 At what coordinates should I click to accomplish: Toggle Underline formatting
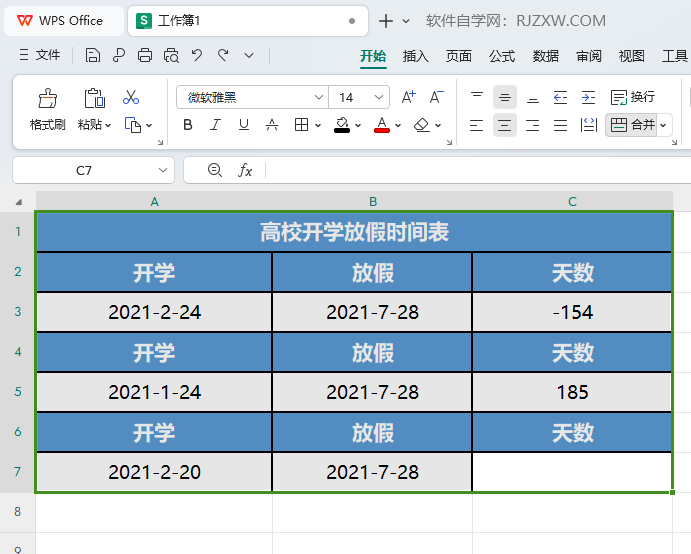[243, 125]
